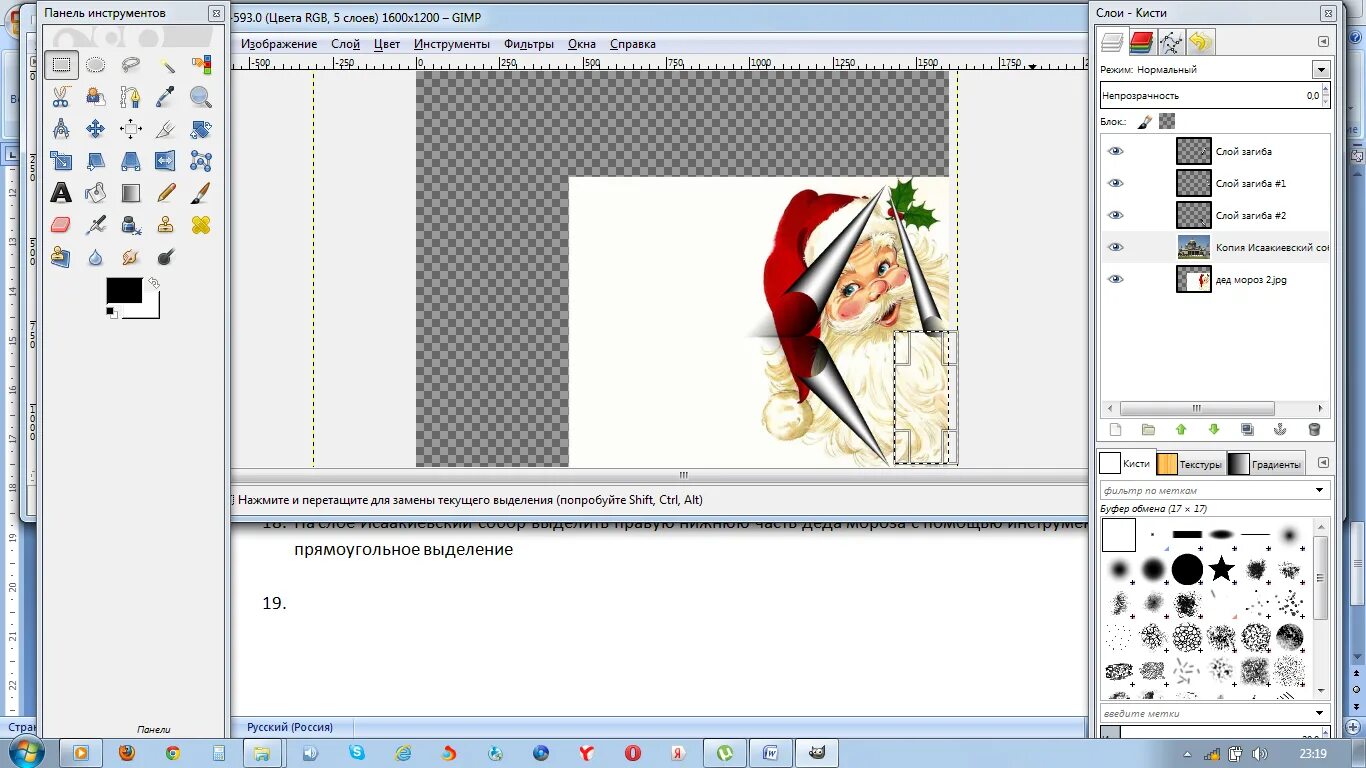Select the Free Select lasso tool

[130, 65]
